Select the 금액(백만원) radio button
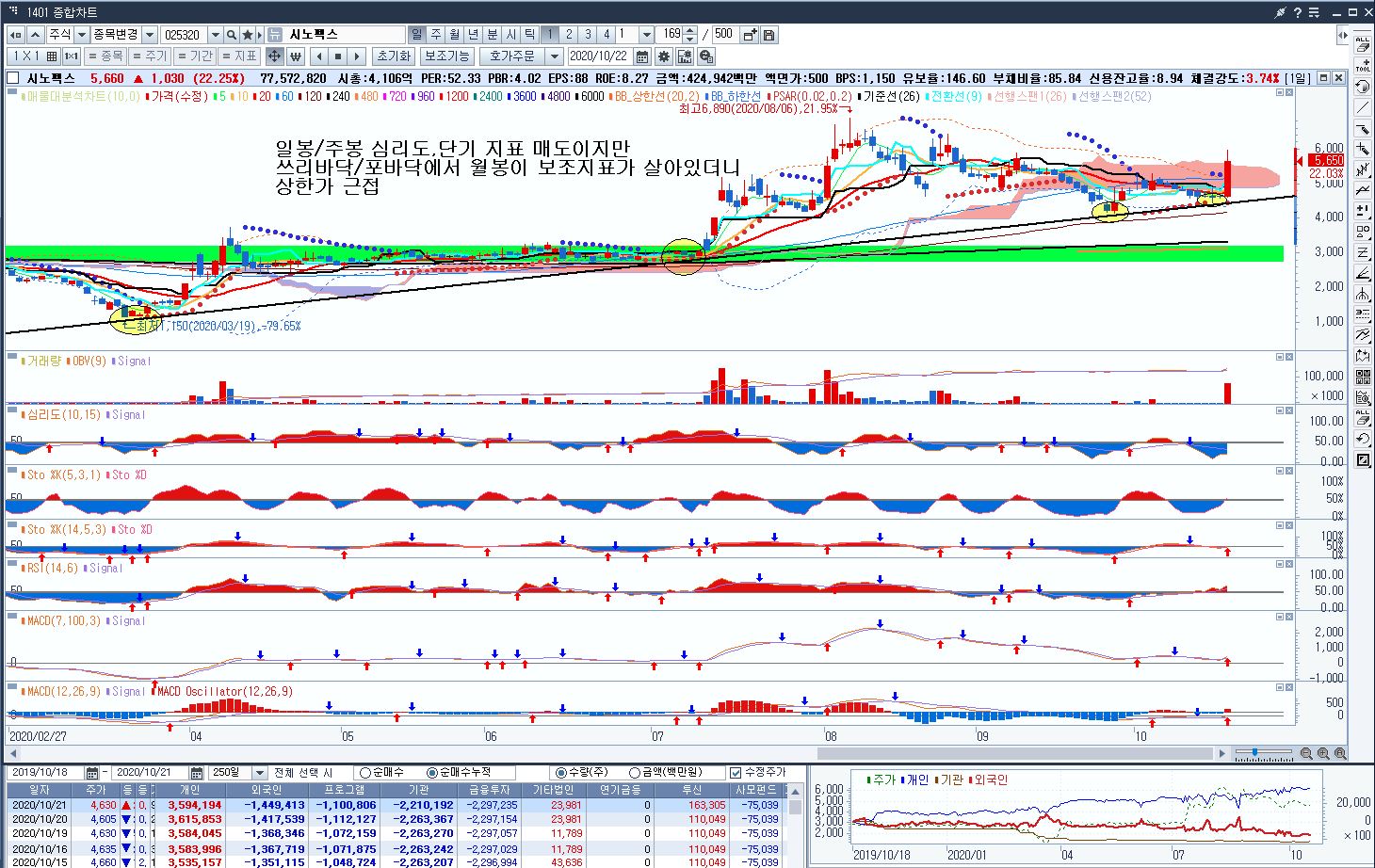This screenshot has width=1375, height=868. (635, 773)
